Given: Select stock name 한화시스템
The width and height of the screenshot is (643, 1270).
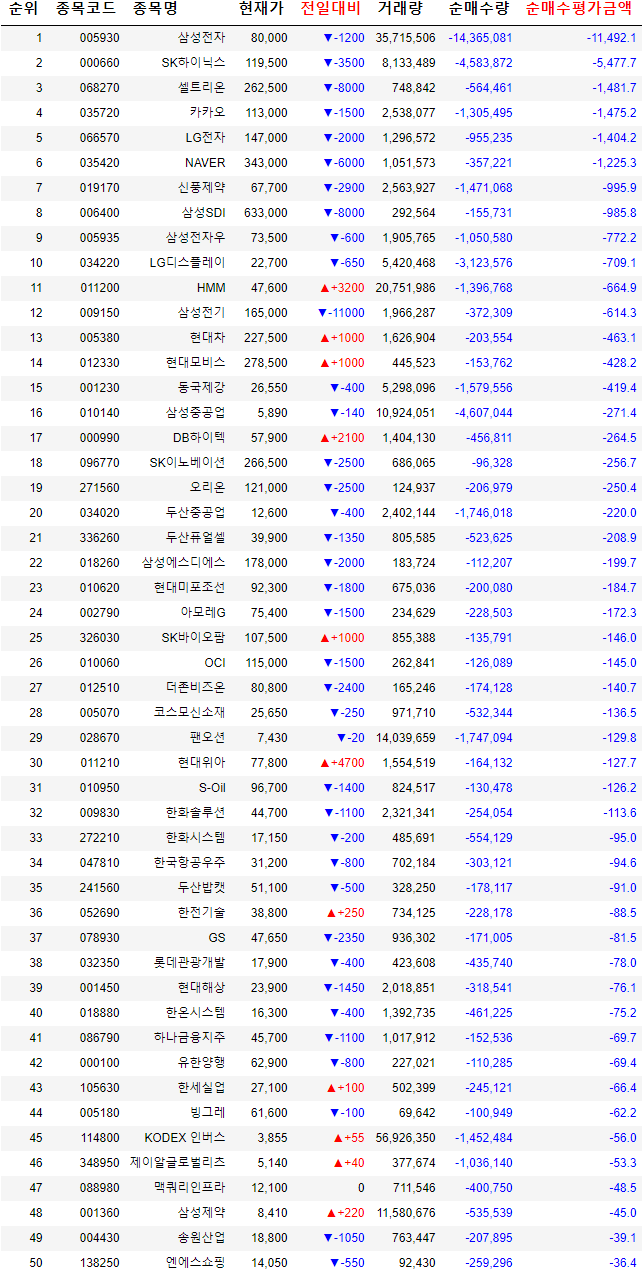Looking at the screenshot, I should click(x=197, y=838).
